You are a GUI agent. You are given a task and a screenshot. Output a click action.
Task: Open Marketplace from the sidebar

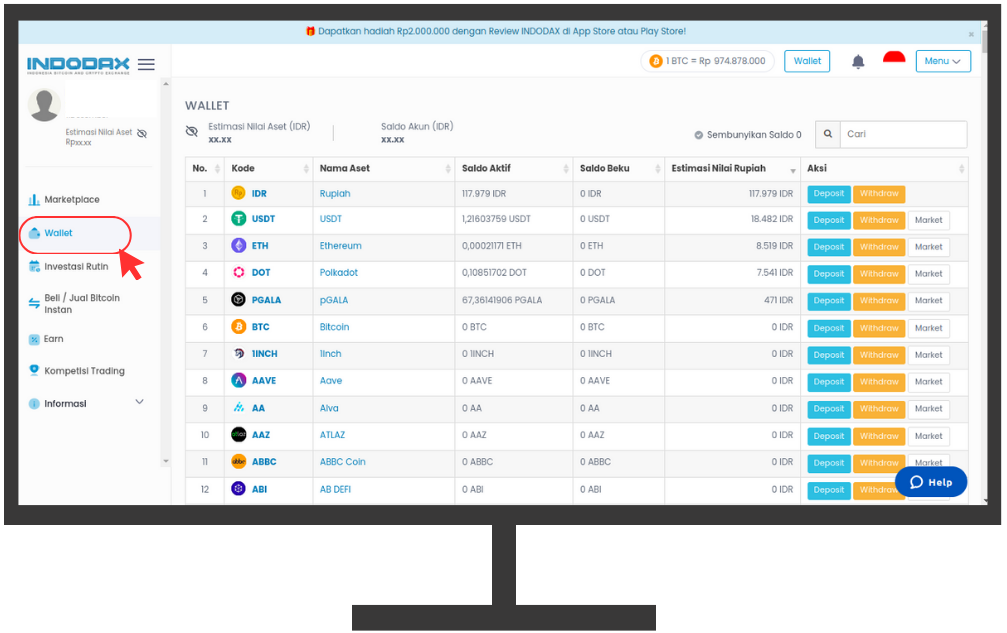point(71,200)
